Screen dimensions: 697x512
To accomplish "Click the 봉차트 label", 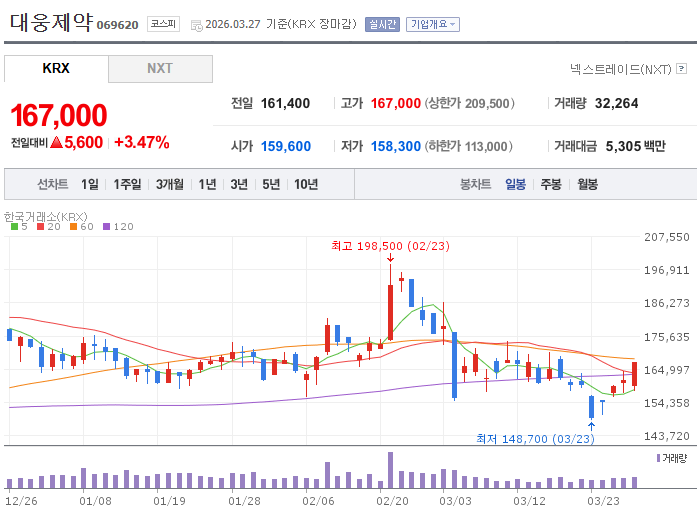I will pos(476,184).
